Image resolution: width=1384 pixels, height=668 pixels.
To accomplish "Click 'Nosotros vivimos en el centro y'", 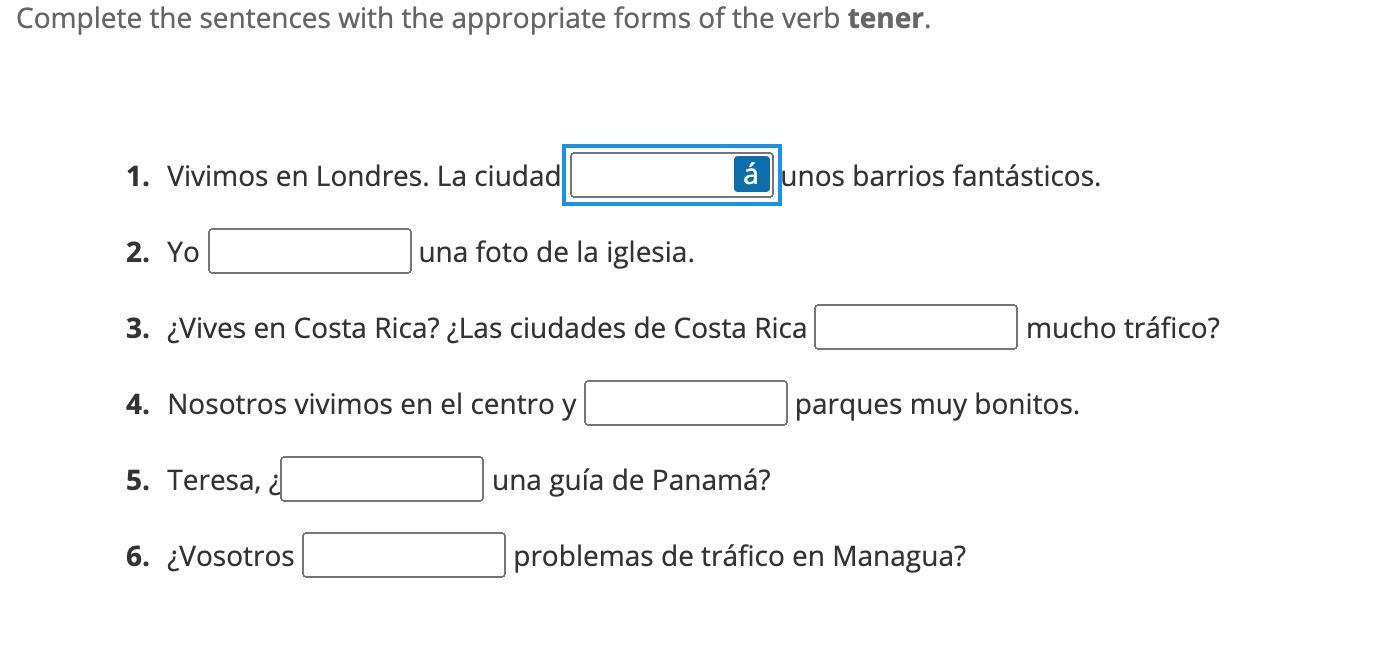I will (x=371, y=404).
